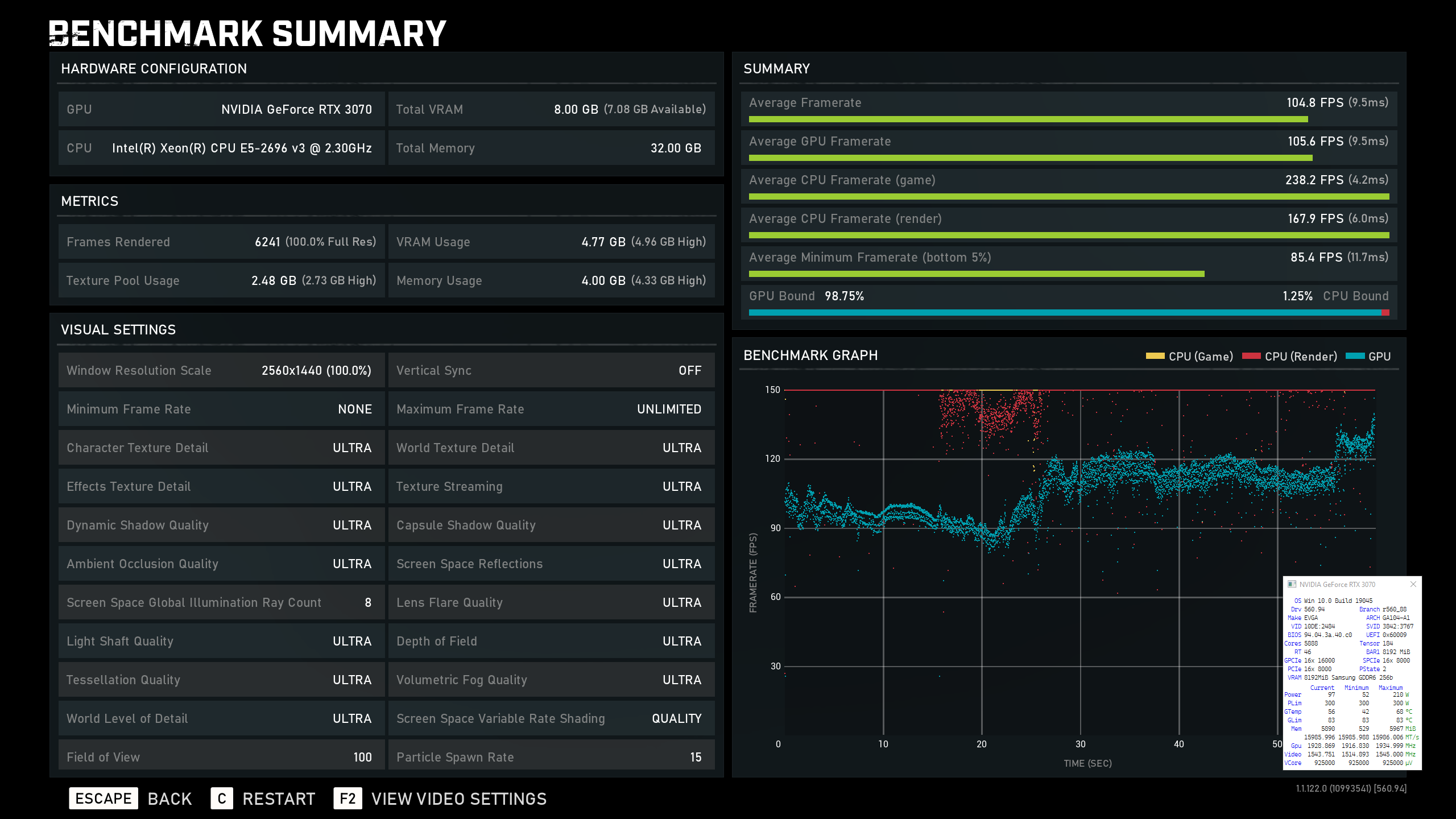Click the CPU Intel Xeon E5-2696 v3 entry
The image size is (1456, 819).
(242, 148)
